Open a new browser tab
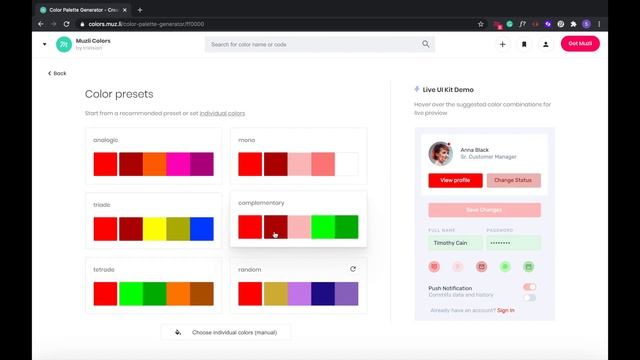The height and width of the screenshot is (360, 640). (x=140, y=10)
